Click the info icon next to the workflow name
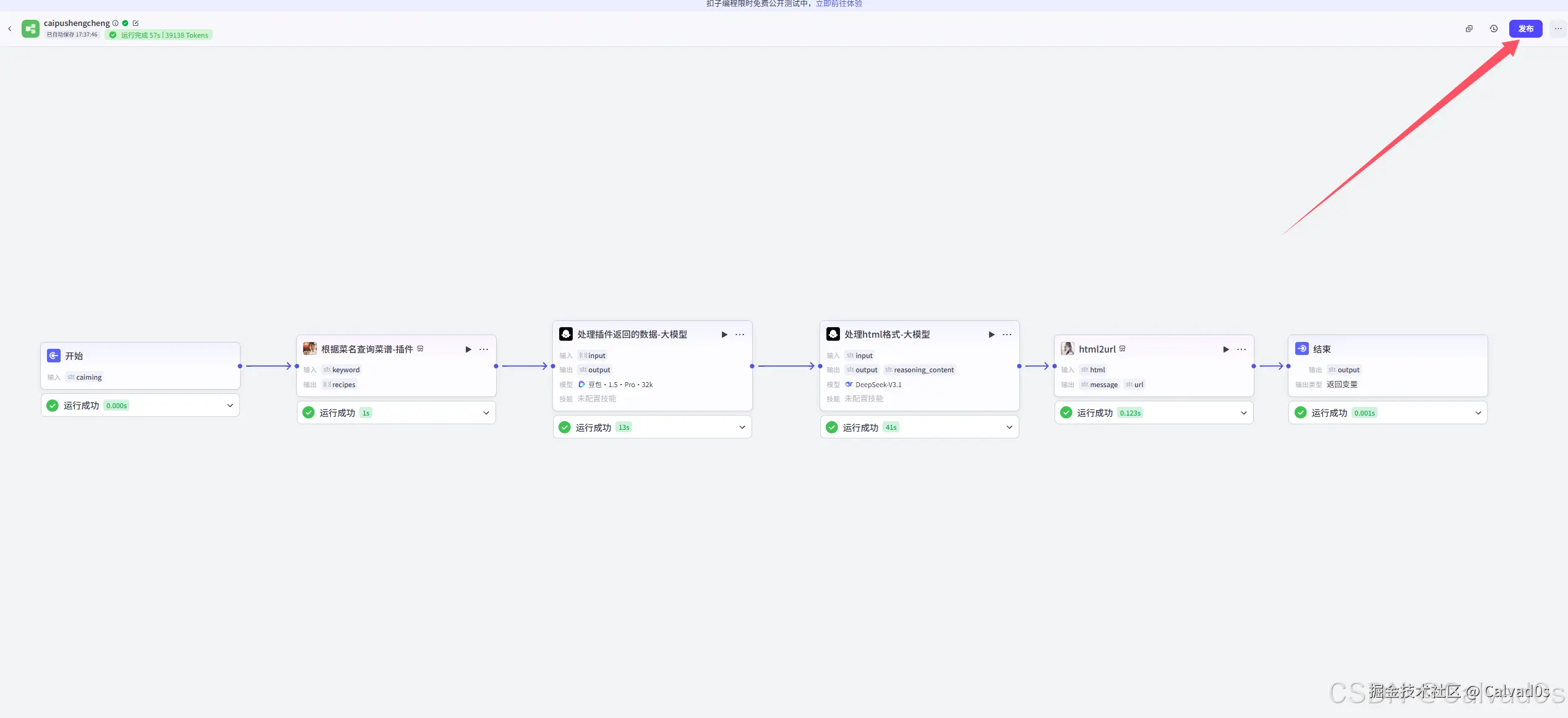This screenshot has width=1568, height=718. tap(115, 24)
